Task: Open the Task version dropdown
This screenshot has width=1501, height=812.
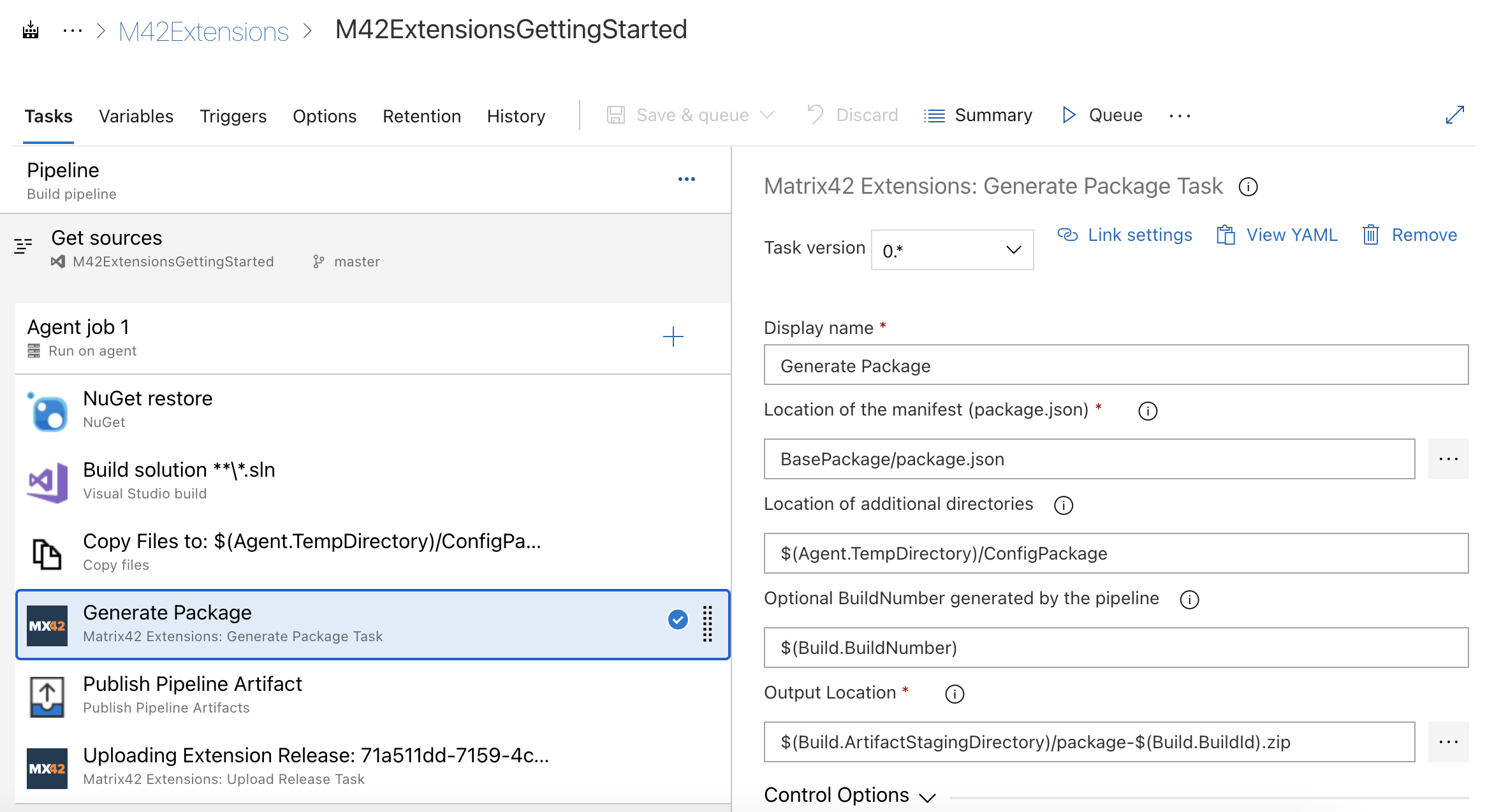Action: [x=951, y=249]
